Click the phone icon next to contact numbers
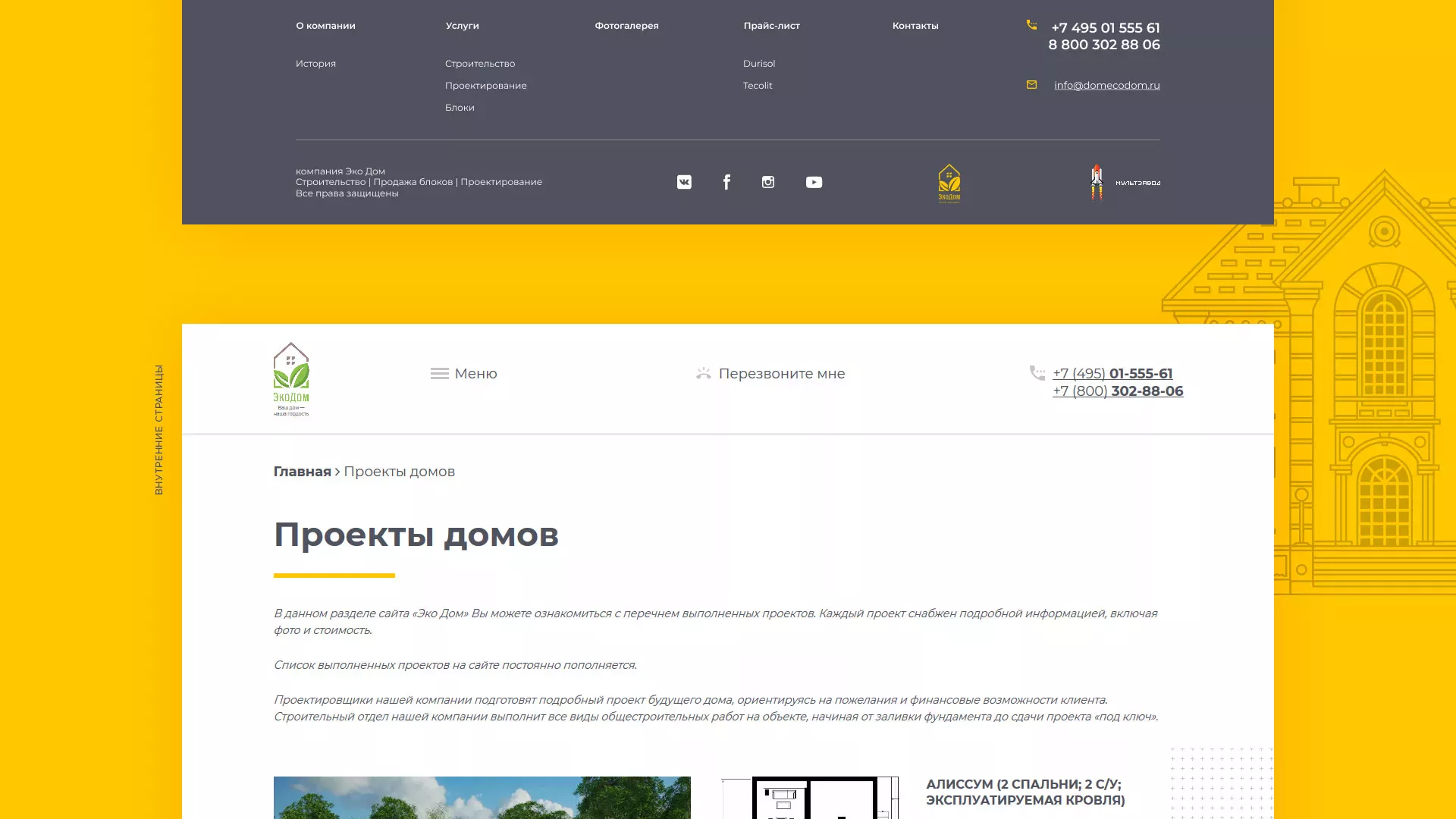Viewport: 1456px width, 819px height. [x=1031, y=25]
